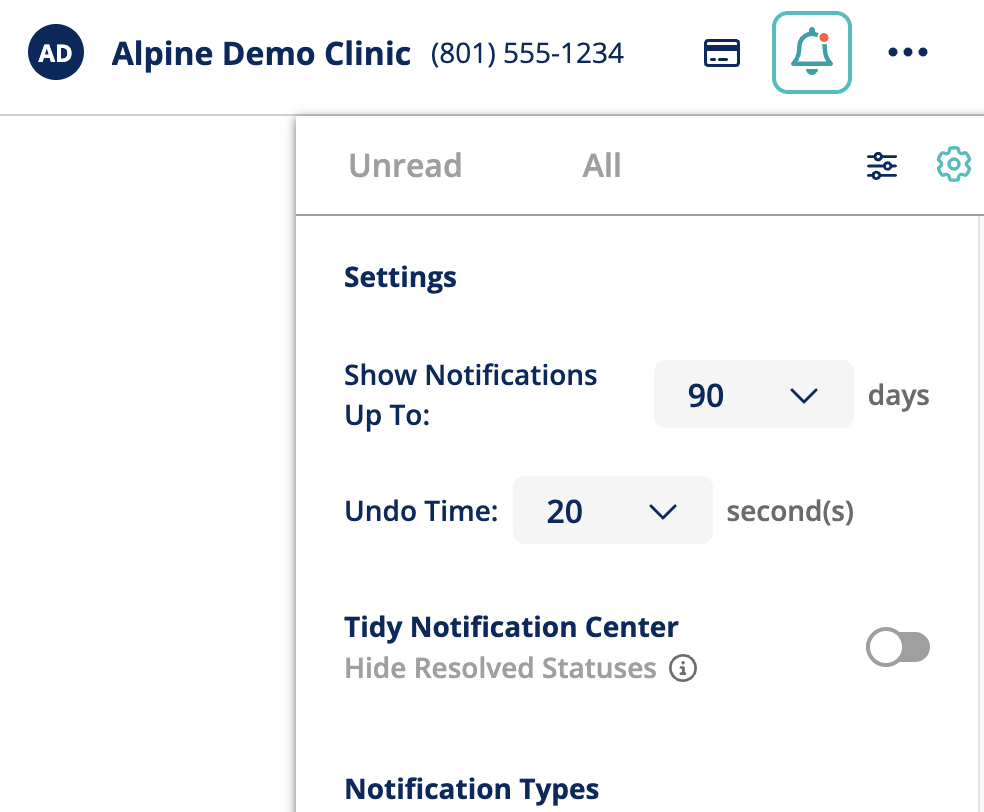Open the Undo Time seconds dropdown

click(x=612, y=510)
